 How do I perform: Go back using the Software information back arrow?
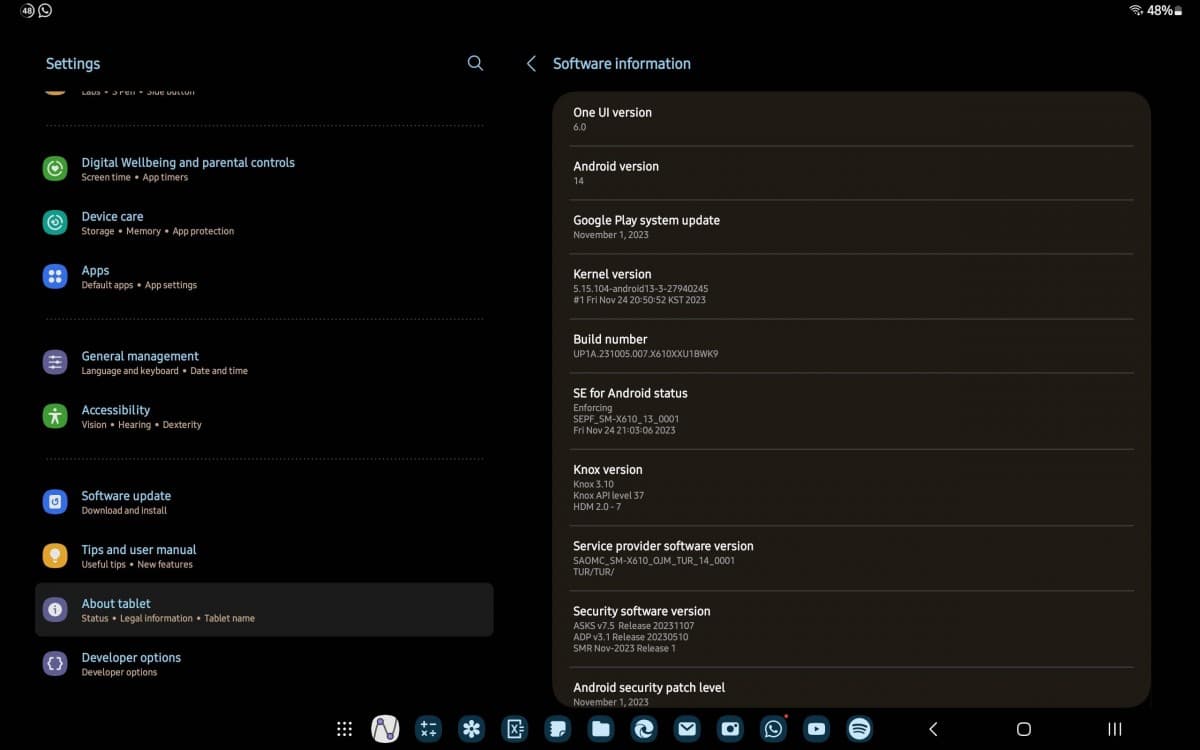[x=531, y=62]
